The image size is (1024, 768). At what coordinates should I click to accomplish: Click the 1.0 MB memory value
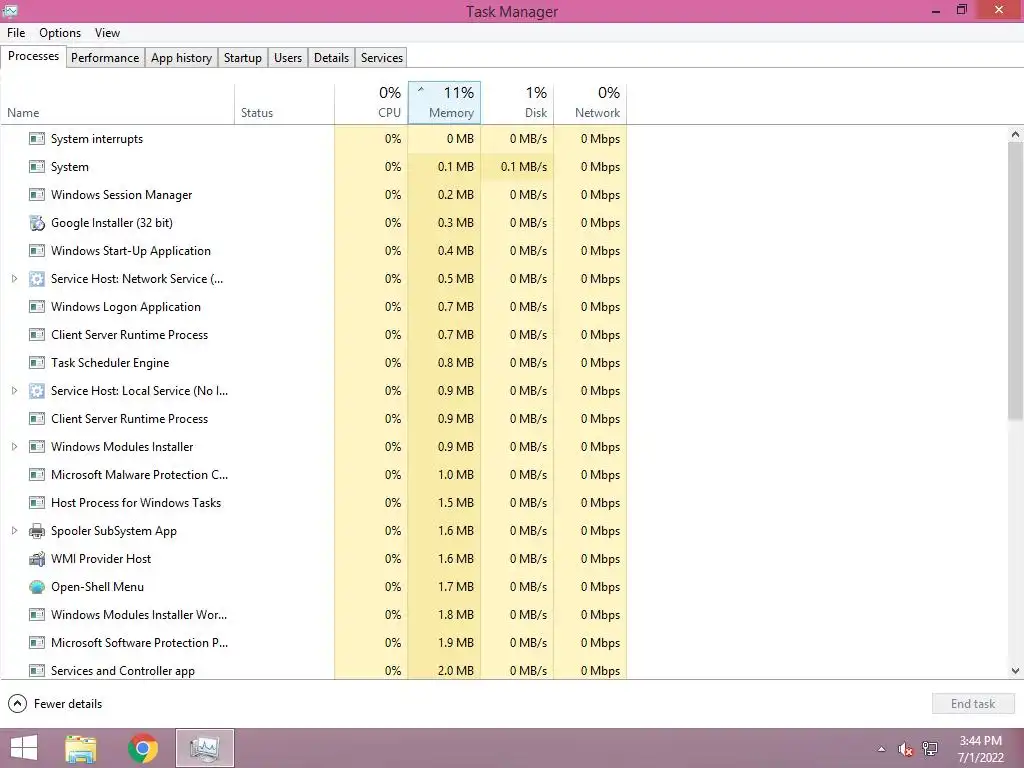click(x=456, y=475)
